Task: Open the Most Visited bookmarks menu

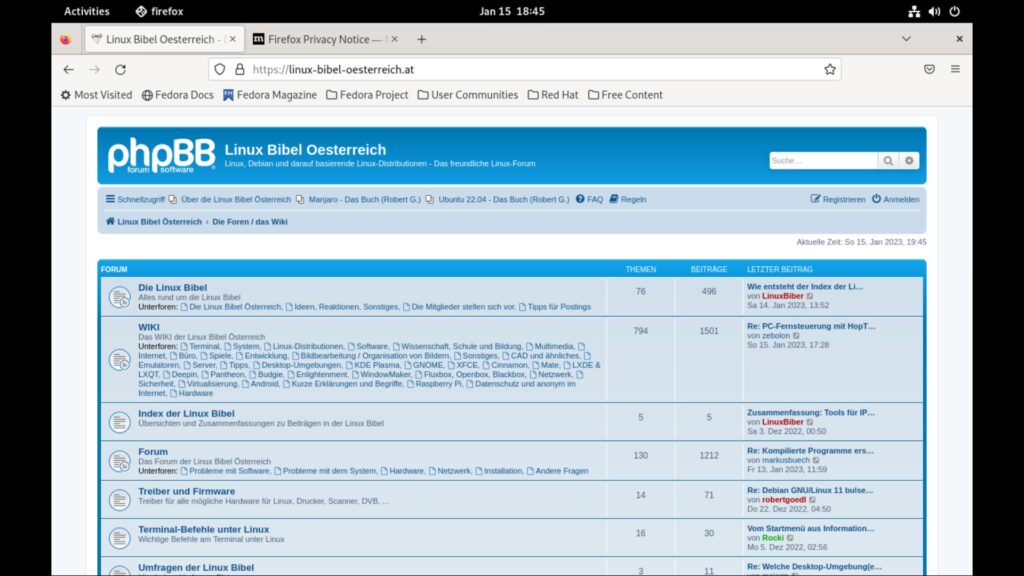Action: coord(96,95)
